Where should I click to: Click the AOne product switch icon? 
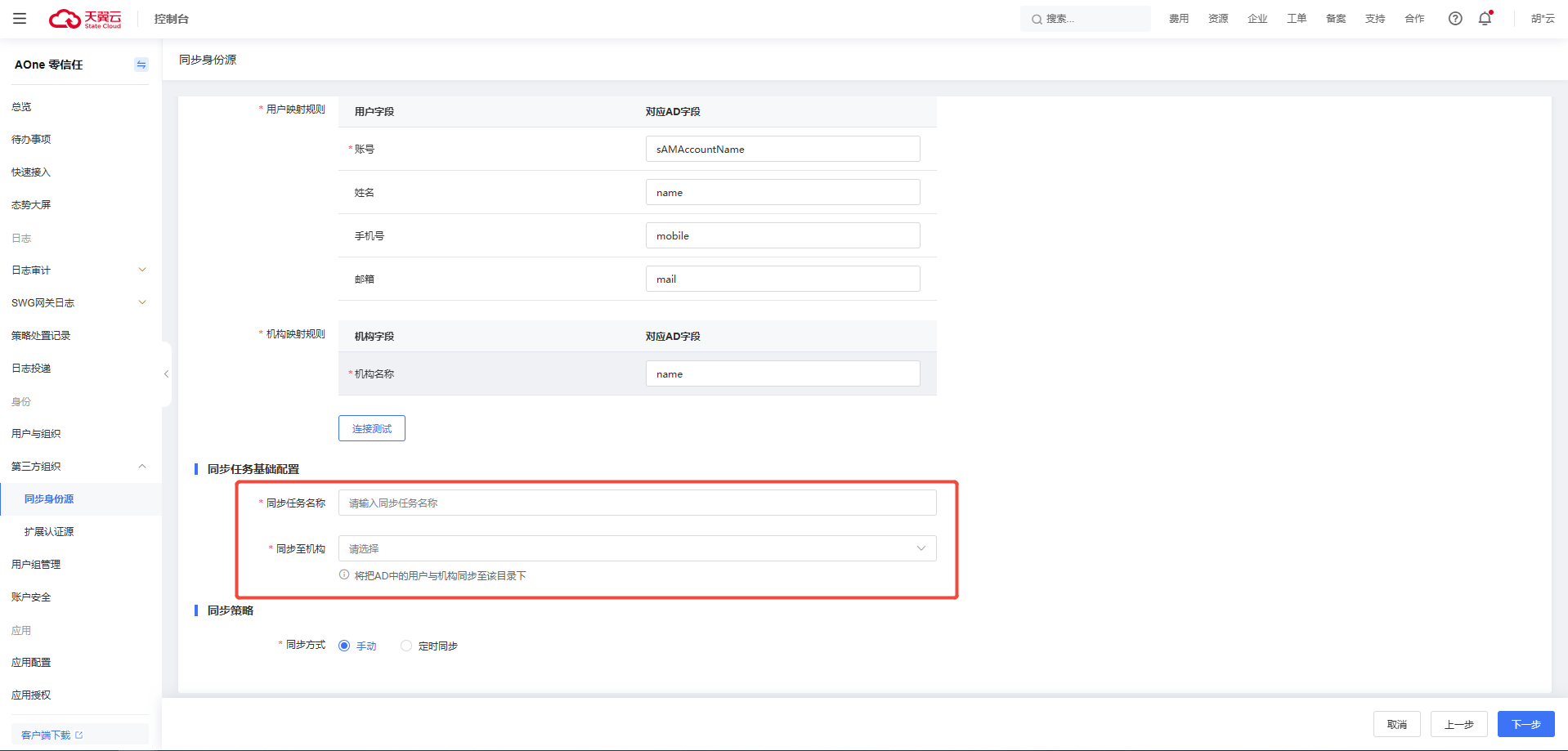tap(141, 65)
